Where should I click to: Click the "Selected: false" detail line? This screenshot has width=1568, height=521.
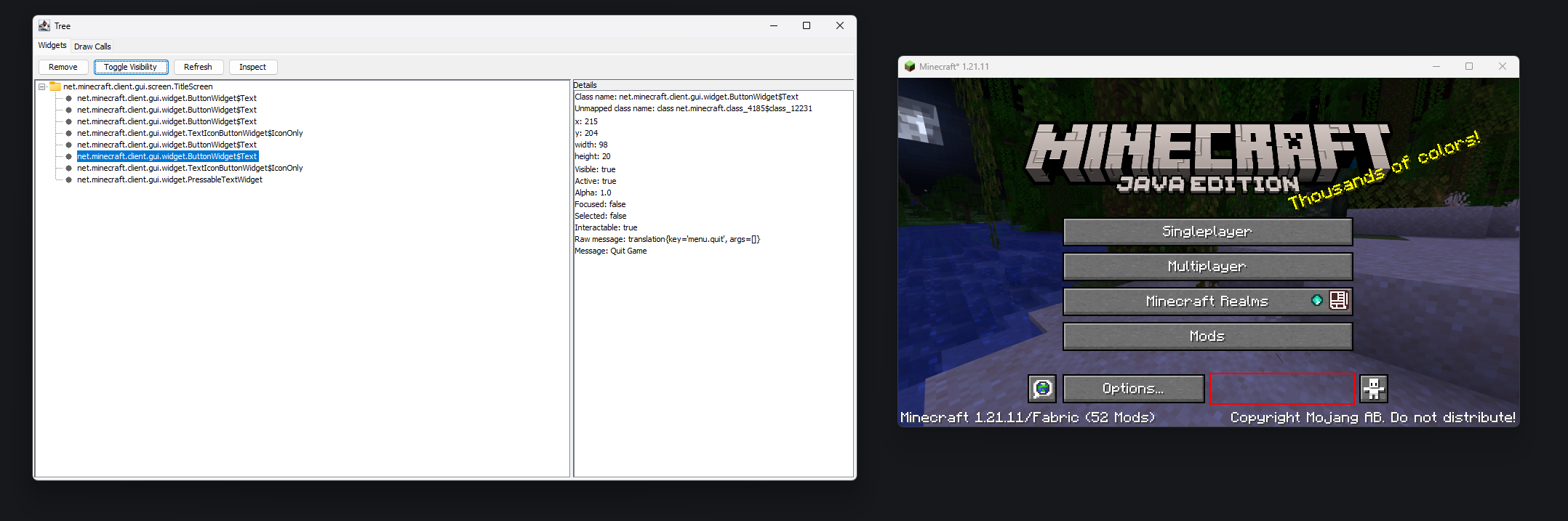point(600,216)
